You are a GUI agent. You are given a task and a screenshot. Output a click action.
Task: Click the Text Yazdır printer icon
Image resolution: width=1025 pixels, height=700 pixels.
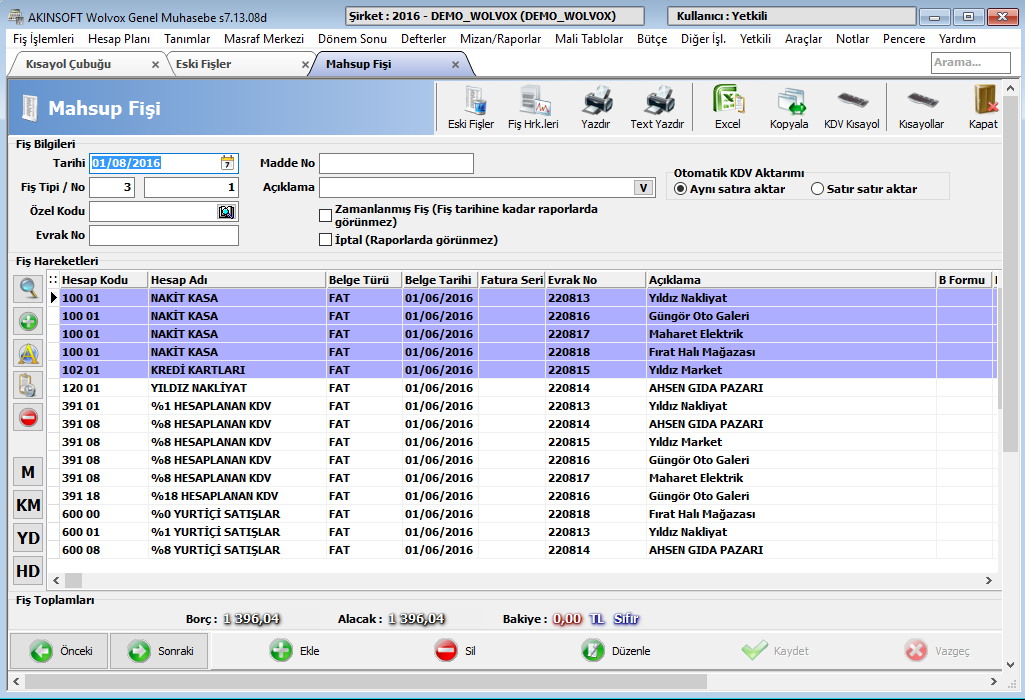pyautogui.click(x=658, y=107)
